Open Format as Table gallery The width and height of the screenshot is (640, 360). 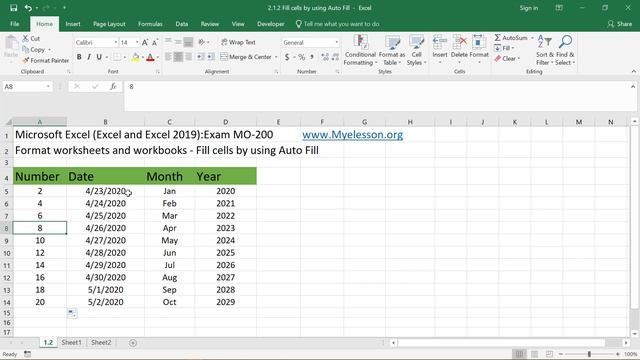[x=392, y=50]
